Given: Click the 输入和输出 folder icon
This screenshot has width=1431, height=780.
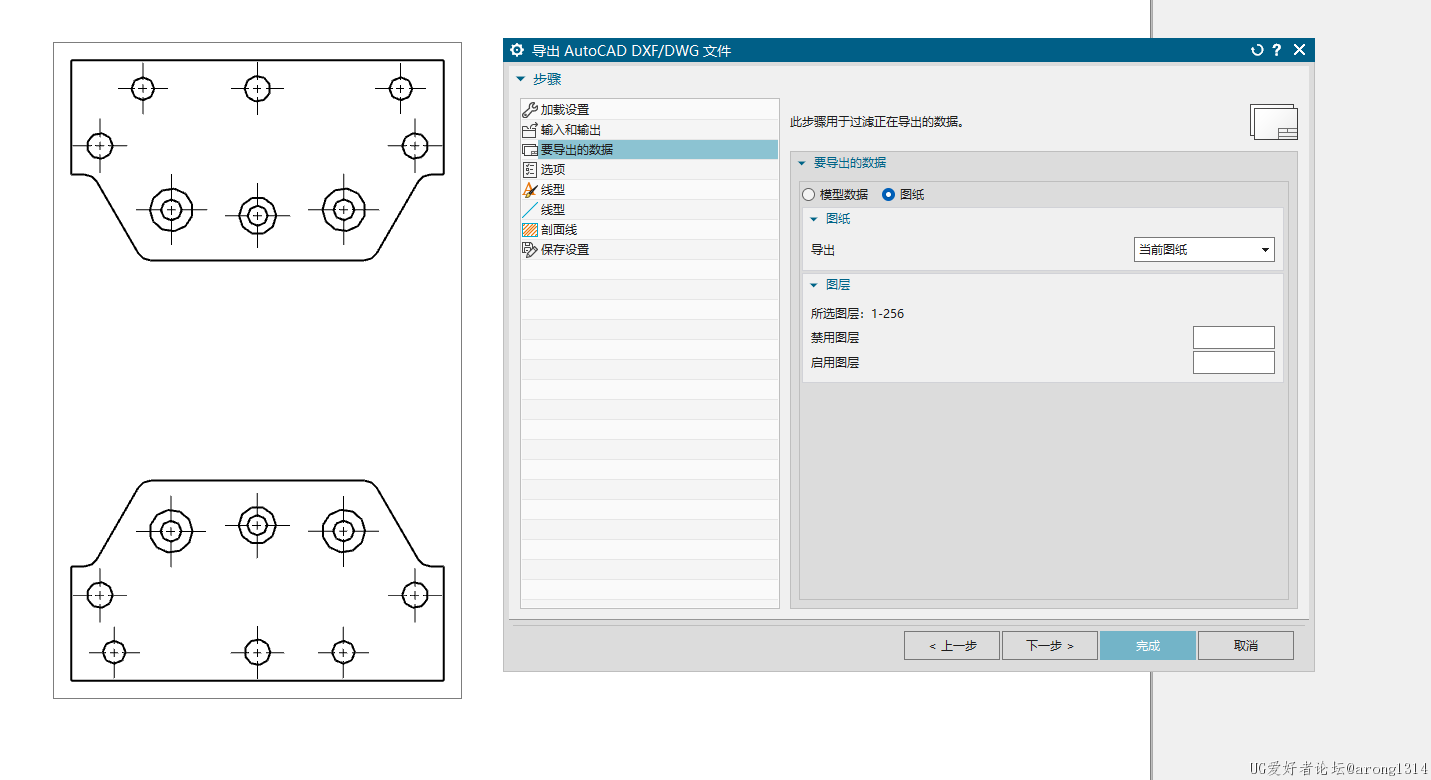Looking at the screenshot, I should click(530, 130).
